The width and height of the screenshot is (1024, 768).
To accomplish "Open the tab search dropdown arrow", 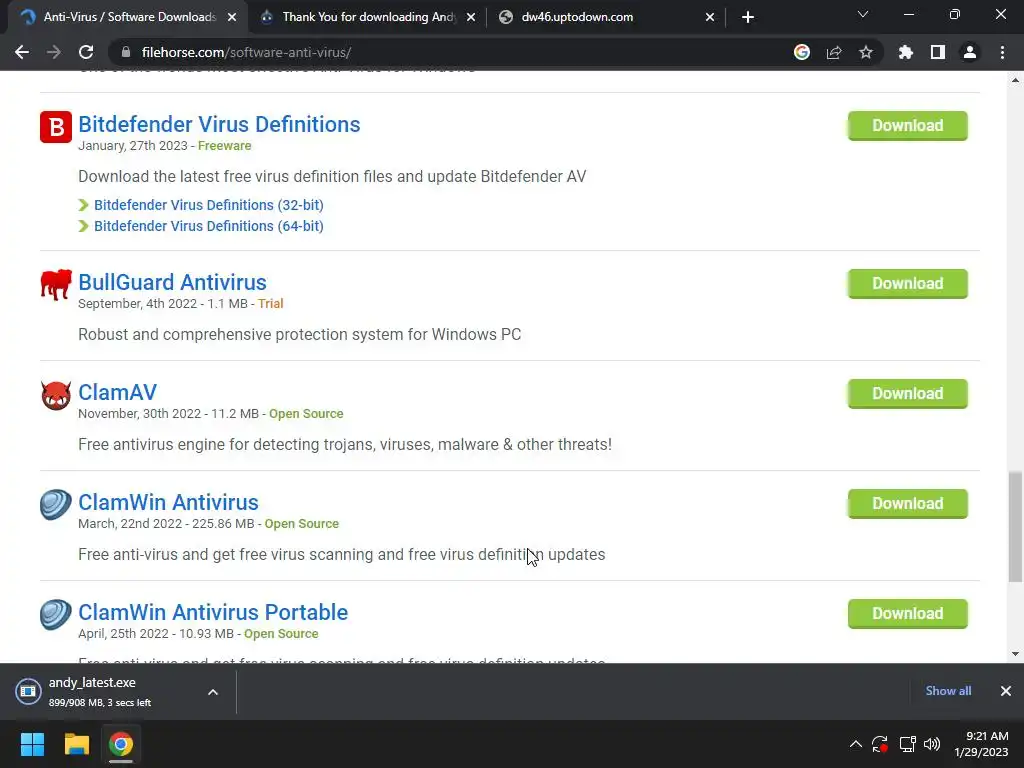I will tap(863, 14).
